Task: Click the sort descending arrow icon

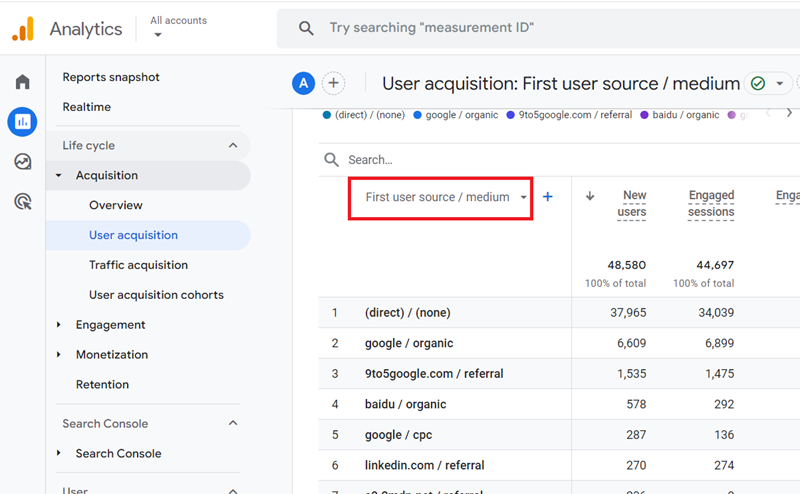Action: click(590, 196)
